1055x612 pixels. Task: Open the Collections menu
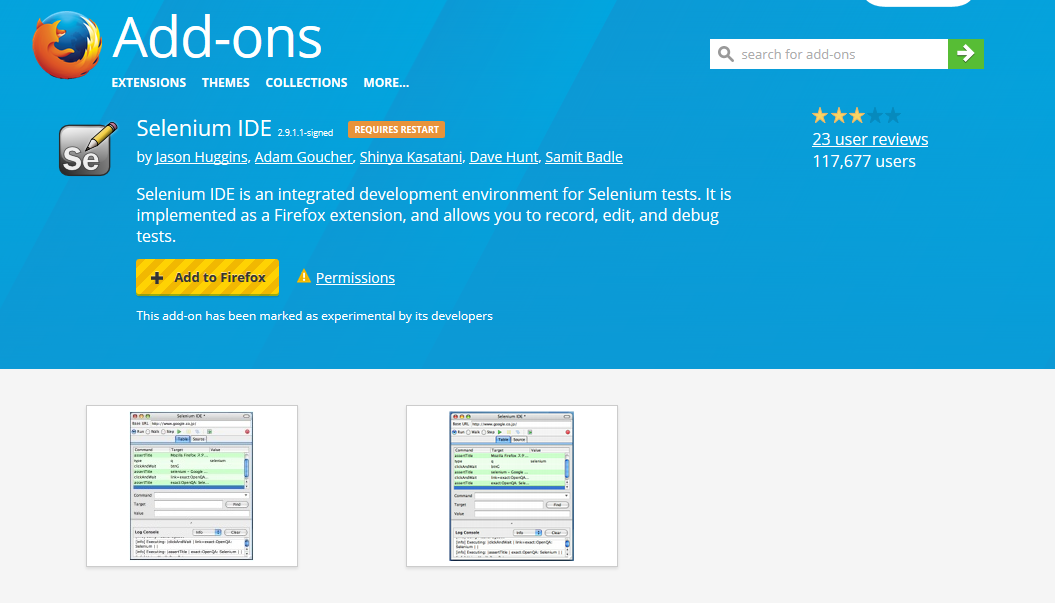306,83
